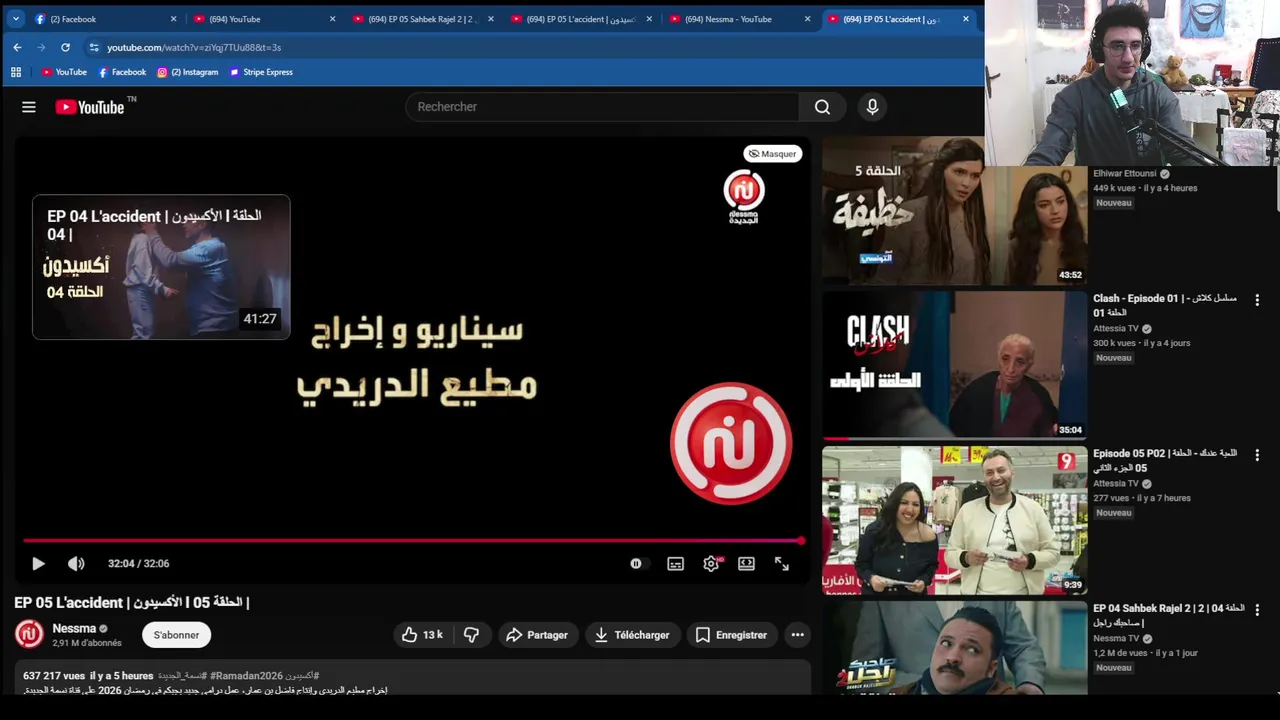View site information icon in address bar
Image resolution: width=1280 pixels, height=720 pixels.
click(94, 47)
